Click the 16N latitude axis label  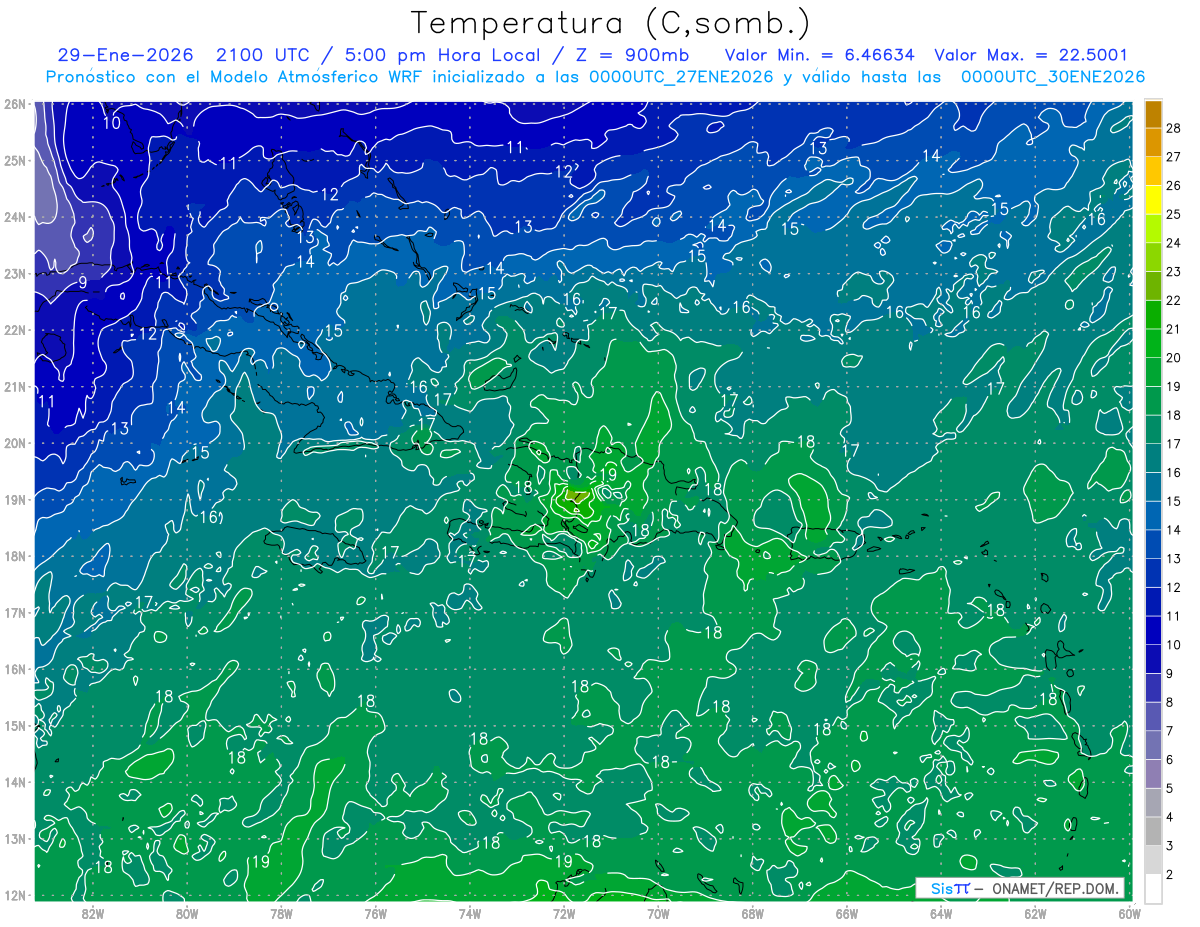coord(14,669)
